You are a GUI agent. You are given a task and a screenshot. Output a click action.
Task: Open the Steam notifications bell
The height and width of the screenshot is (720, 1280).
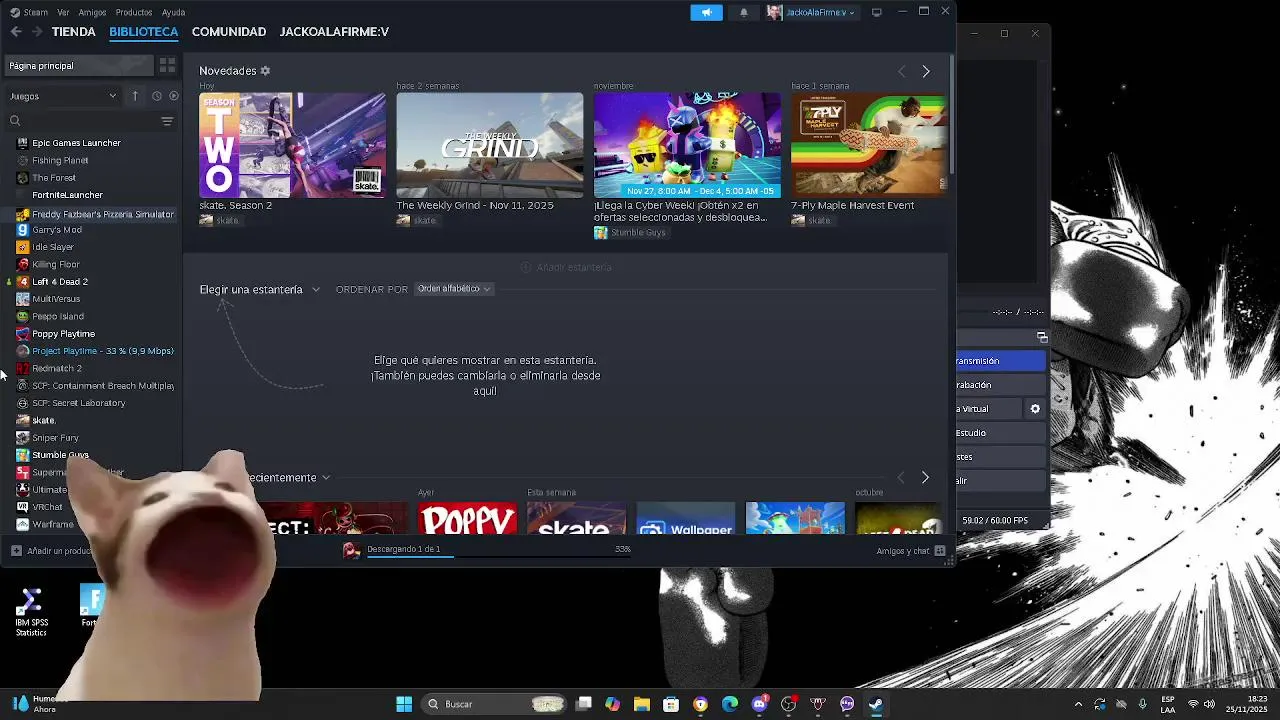[743, 12]
